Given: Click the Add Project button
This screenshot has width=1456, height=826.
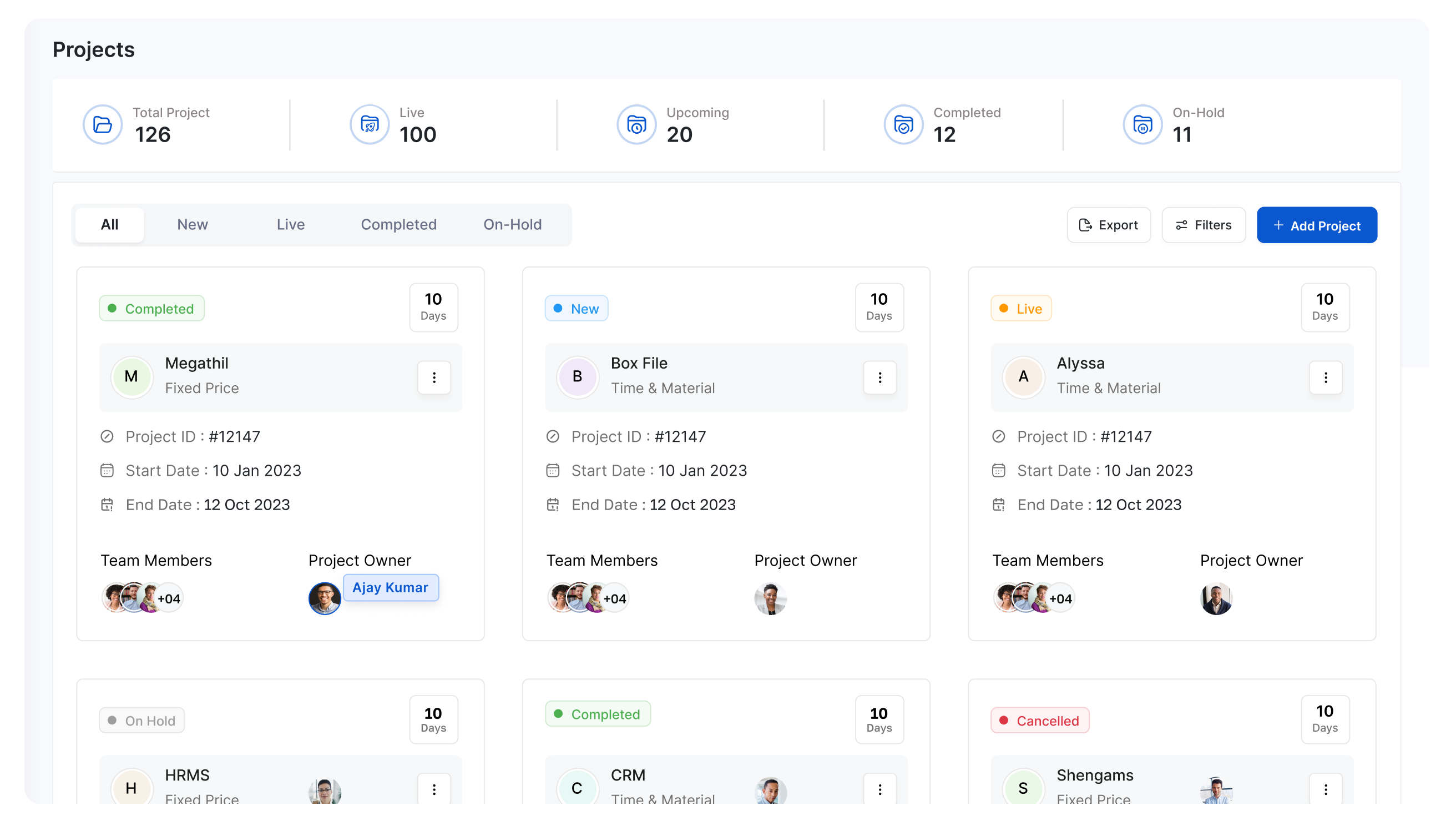Looking at the screenshot, I should tap(1317, 225).
